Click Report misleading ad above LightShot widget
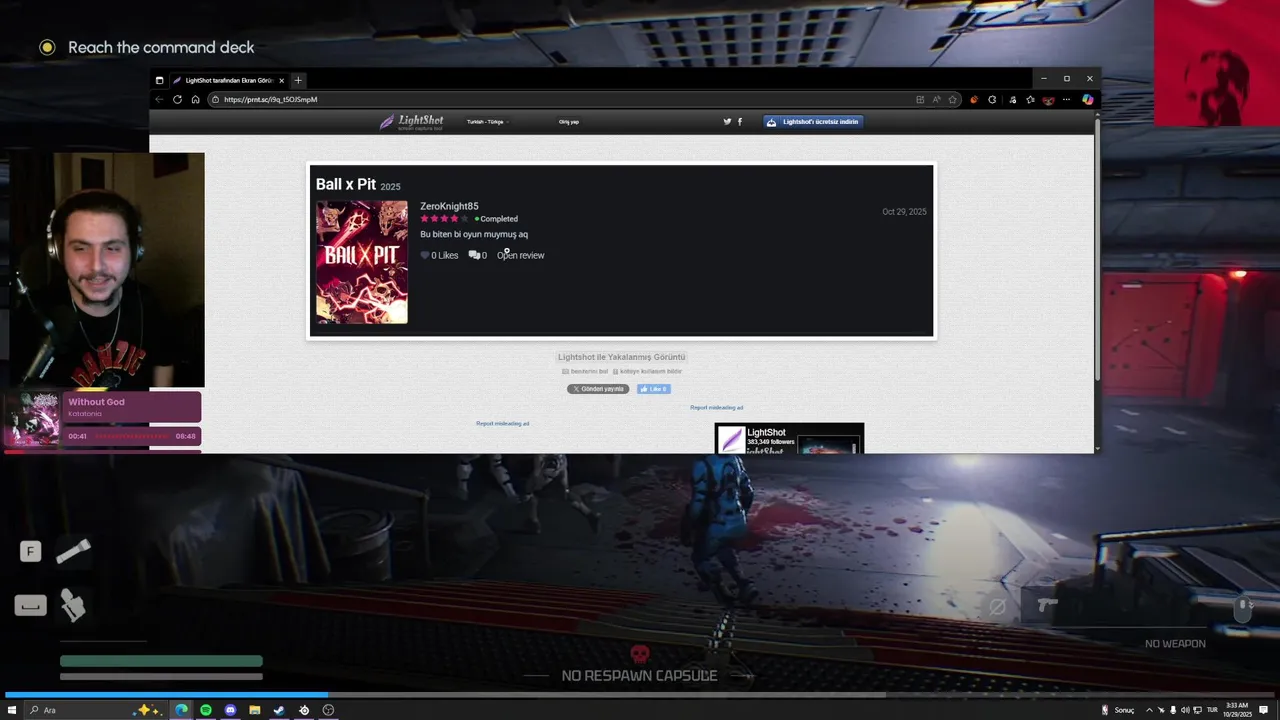The image size is (1280, 720). pos(717,407)
